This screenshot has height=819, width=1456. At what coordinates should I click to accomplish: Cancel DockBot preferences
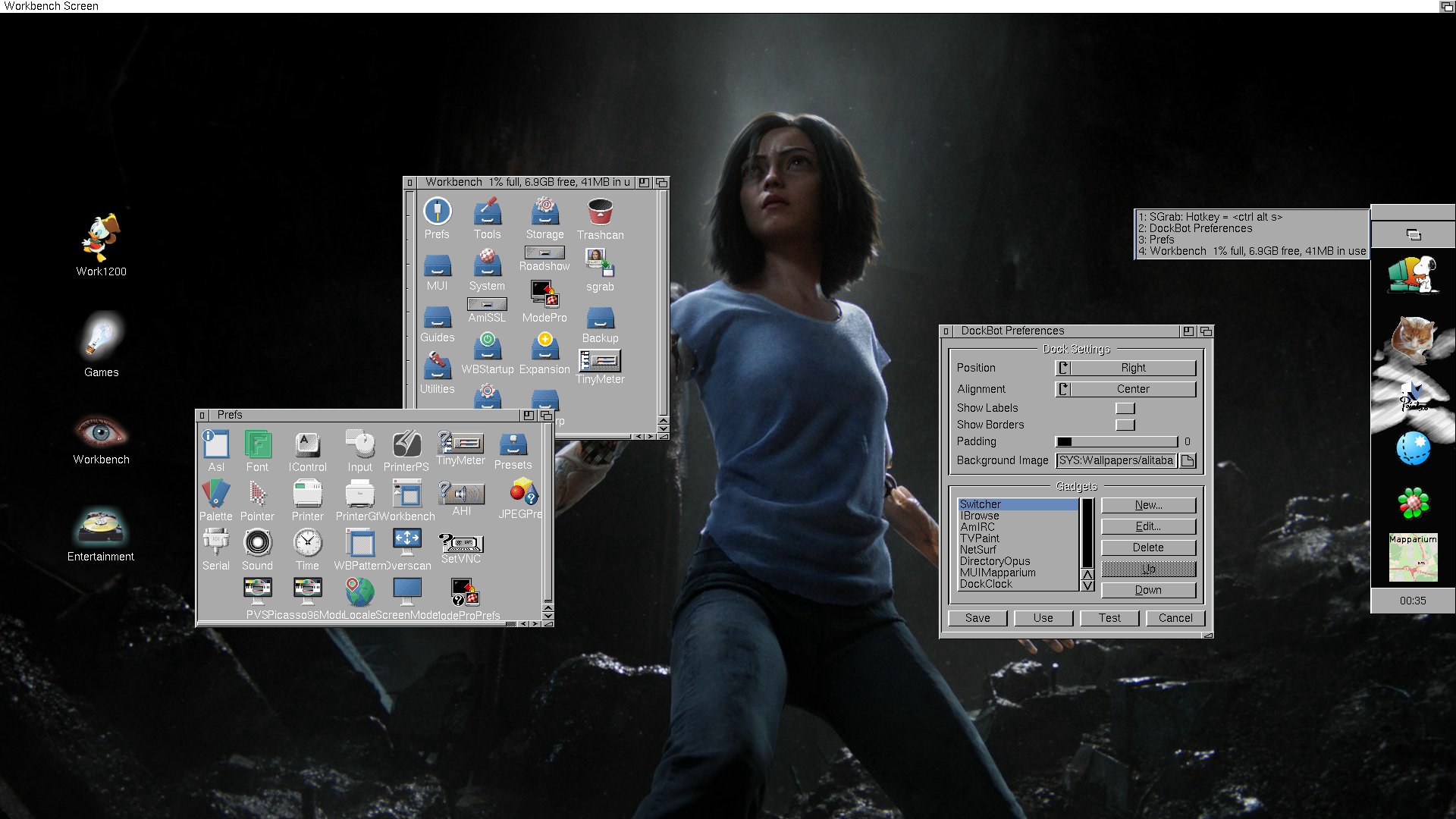pyautogui.click(x=1175, y=618)
